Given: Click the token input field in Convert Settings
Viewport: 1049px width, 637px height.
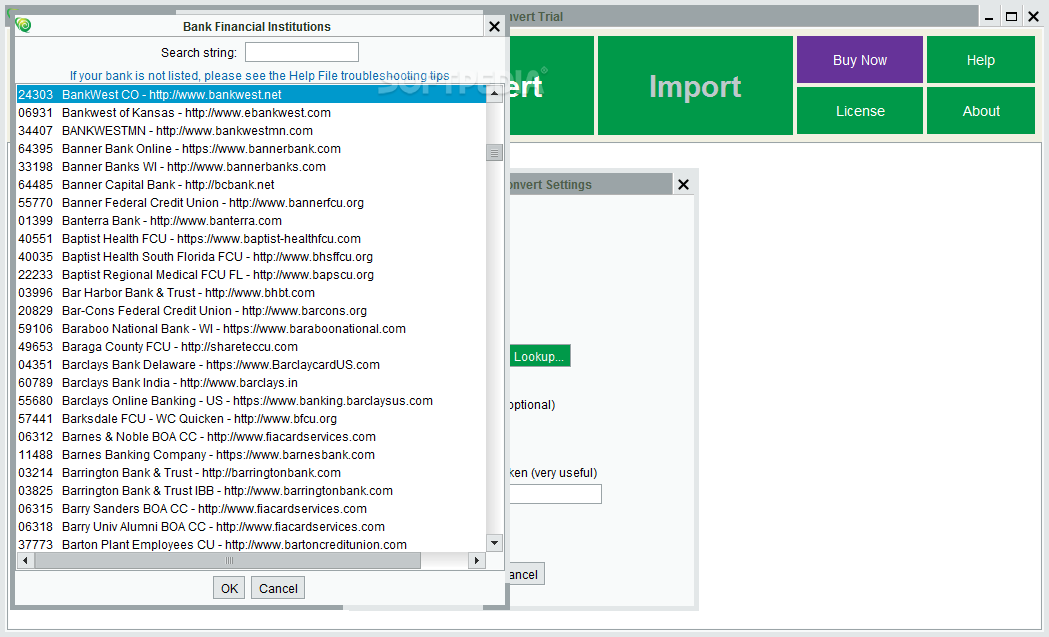Looking at the screenshot, I should click(x=555, y=494).
